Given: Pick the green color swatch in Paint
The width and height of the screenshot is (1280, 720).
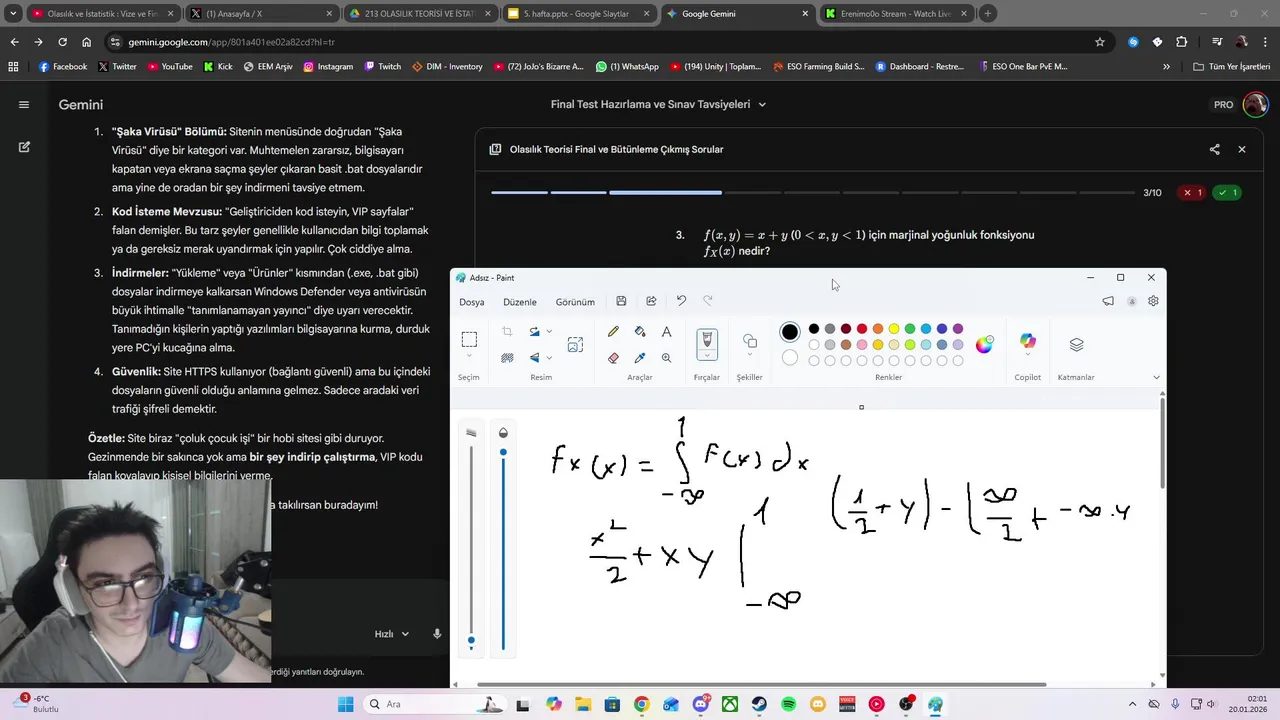Looking at the screenshot, I should (x=910, y=329).
